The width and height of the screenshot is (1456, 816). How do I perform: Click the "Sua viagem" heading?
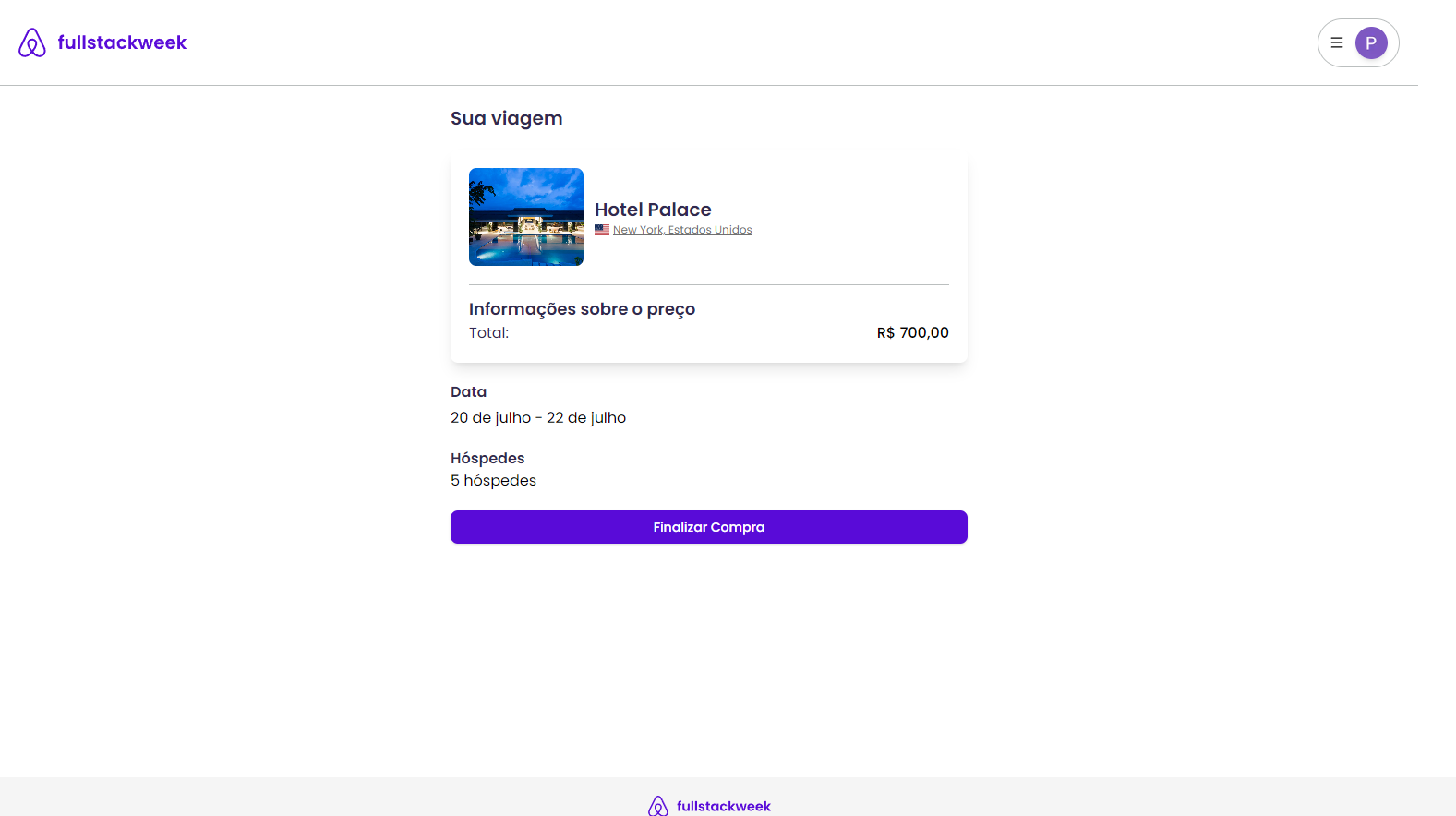click(x=506, y=118)
